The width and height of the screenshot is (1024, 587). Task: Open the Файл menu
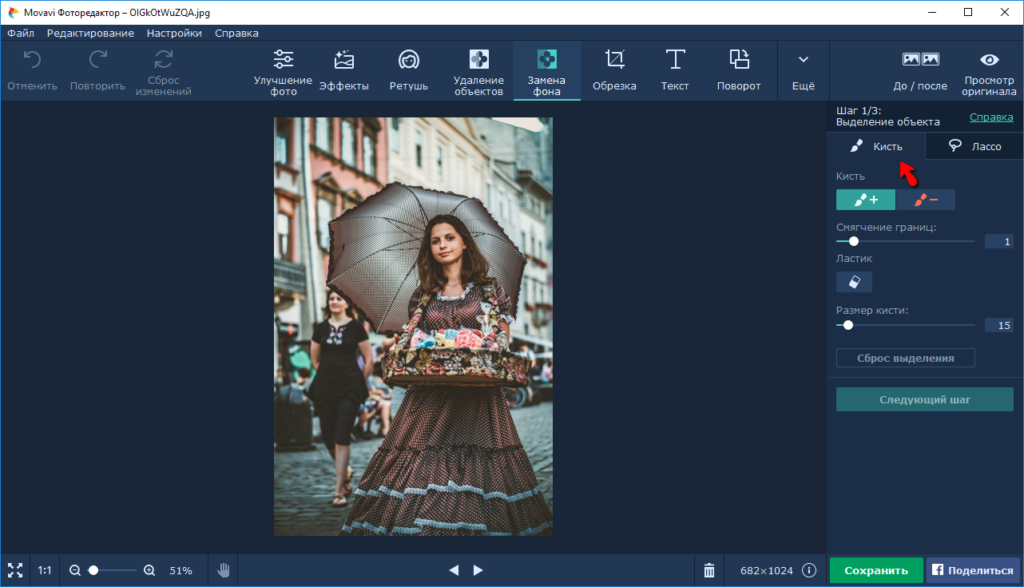point(20,33)
